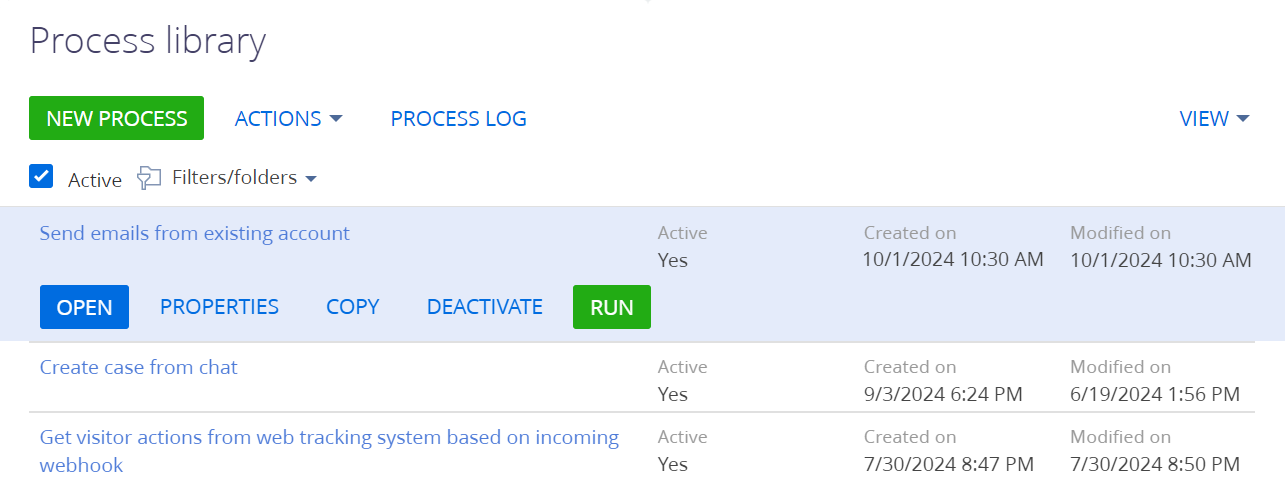Viewport: 1285px width, 481px height.
Task: Expand the Filters/folders dropdown arrow
Action: [x=310, y=179]
